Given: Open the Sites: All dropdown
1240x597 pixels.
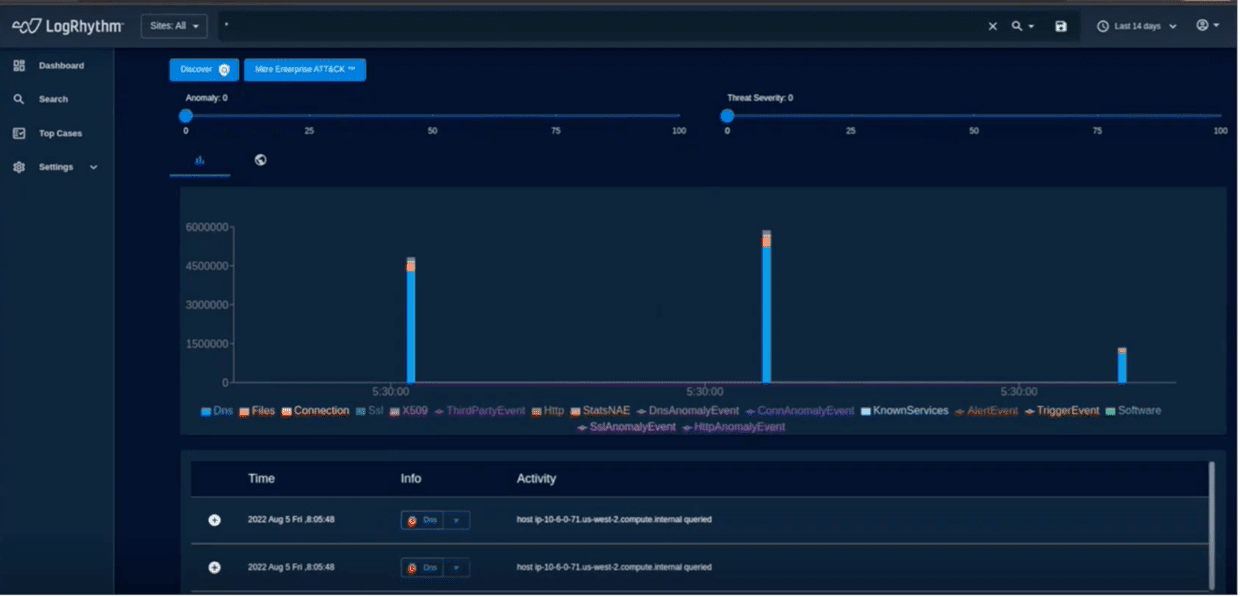Looking at the screenshot, I should tap(174, 26).
